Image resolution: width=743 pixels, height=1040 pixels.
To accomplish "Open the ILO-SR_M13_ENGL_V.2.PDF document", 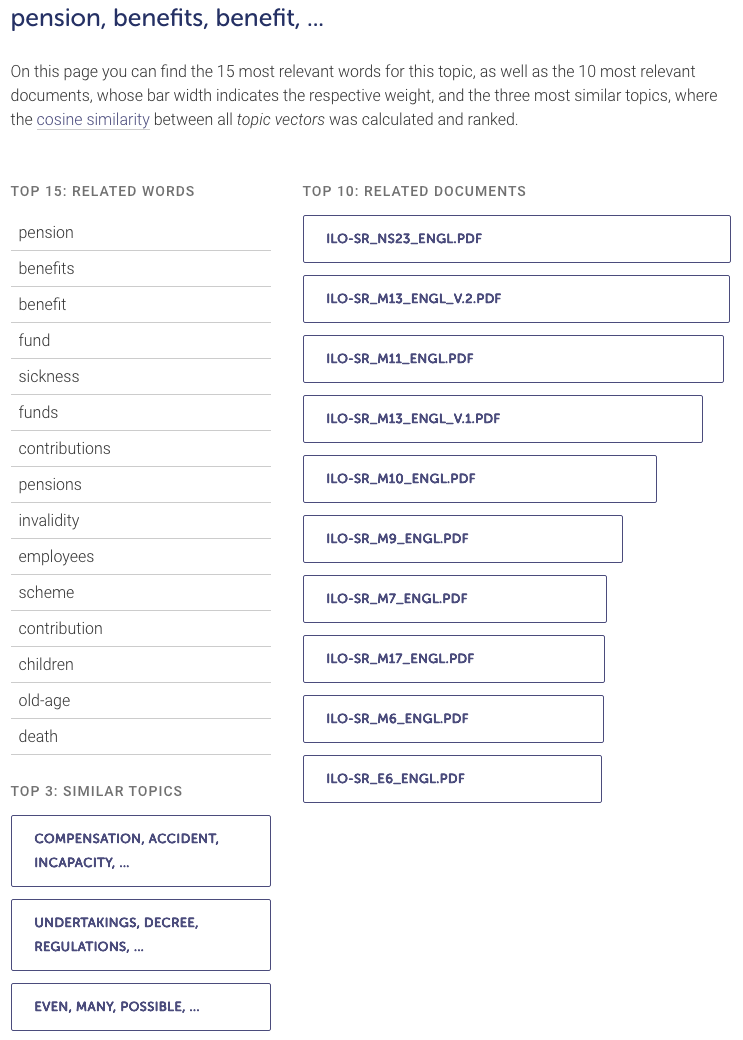I will tap(411, 299).
